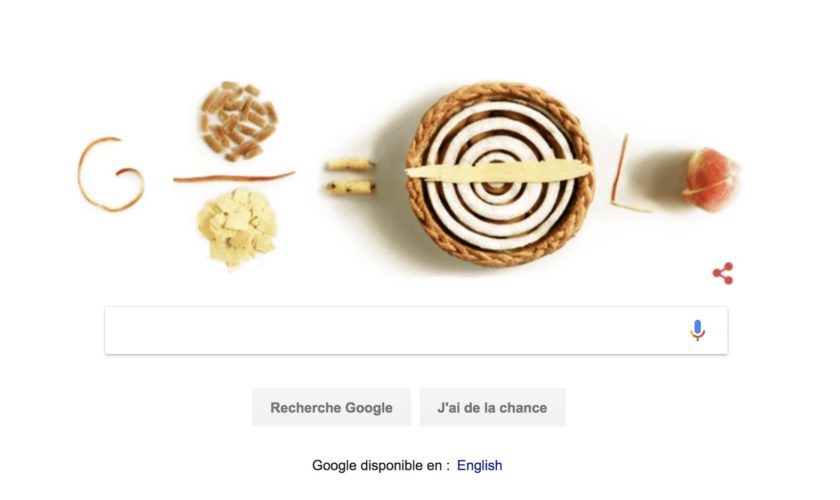Click the J'ai de la chance button

492,407
